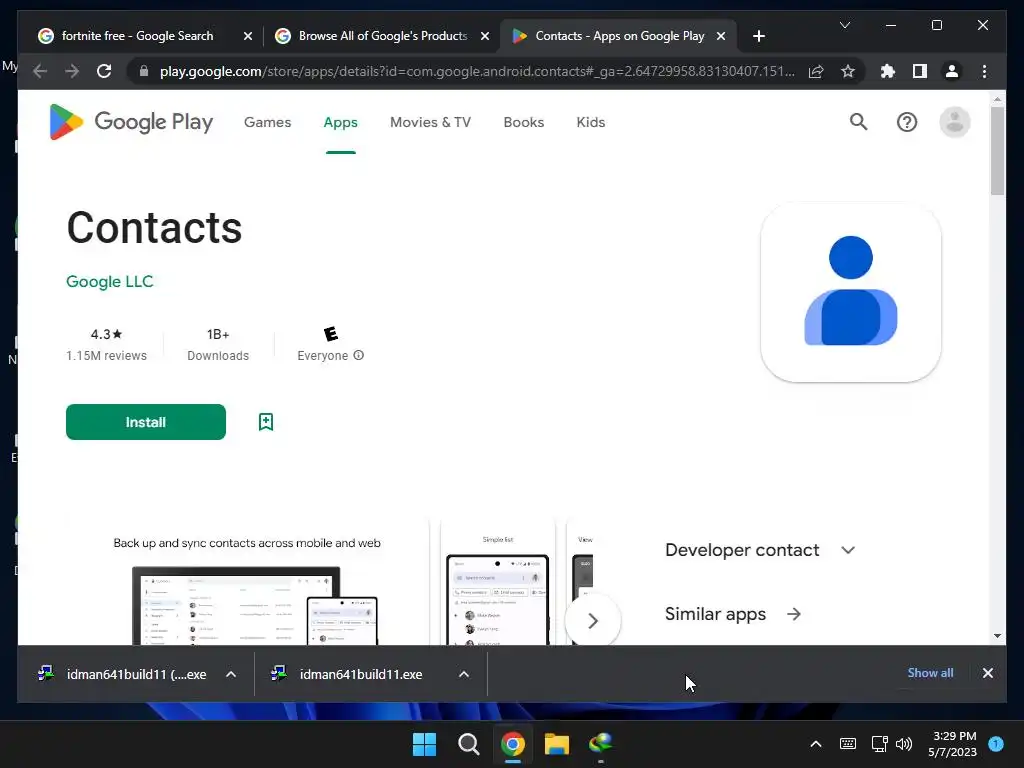Close the downloads bar
The image size is (1024, 768).
click(x=987, y=673)
